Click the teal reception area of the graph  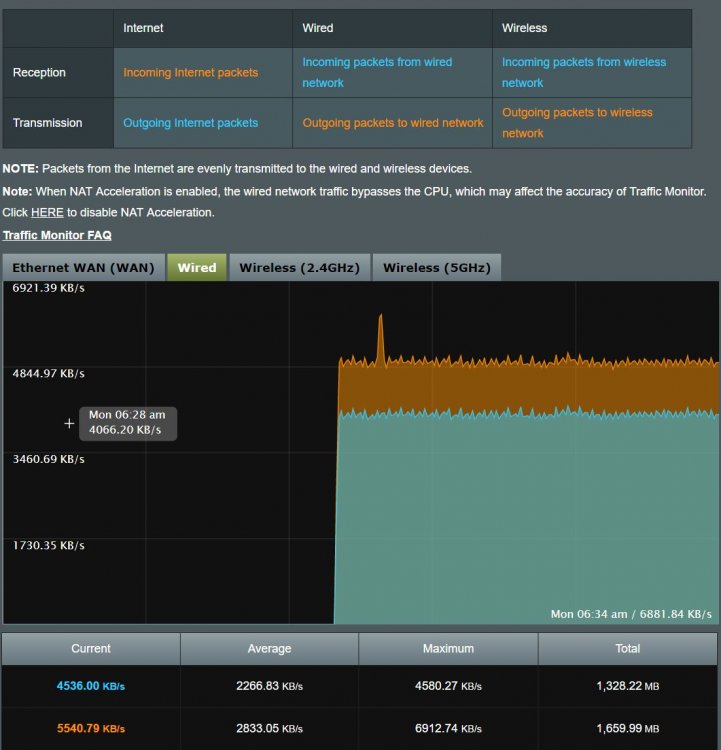(526, 517)
